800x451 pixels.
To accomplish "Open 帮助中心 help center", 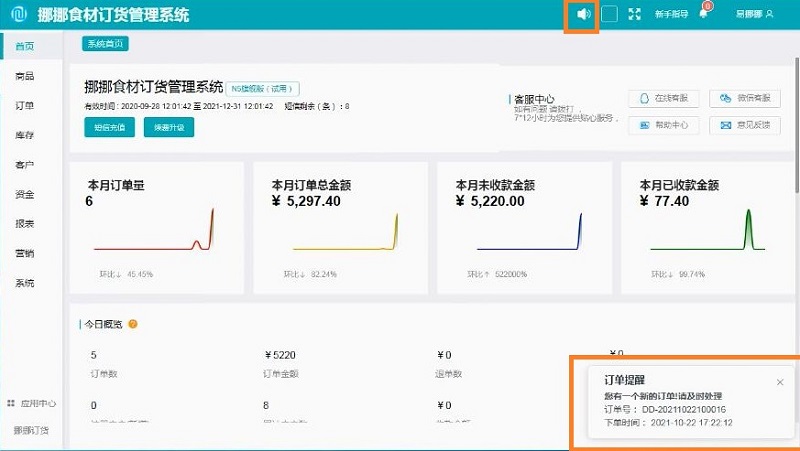I will pos(663,125).
